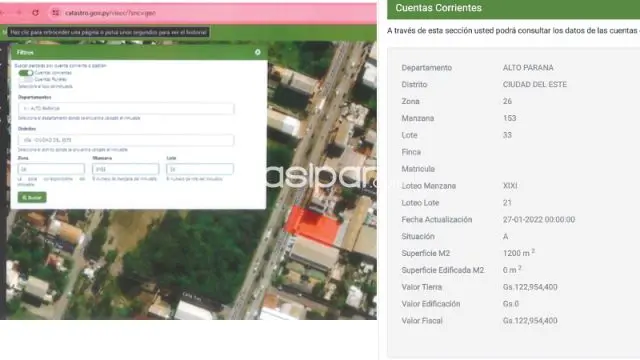The image size is (640, 360).
Task: Click the Loteo Manzana value XIXI
Action: 510,186
